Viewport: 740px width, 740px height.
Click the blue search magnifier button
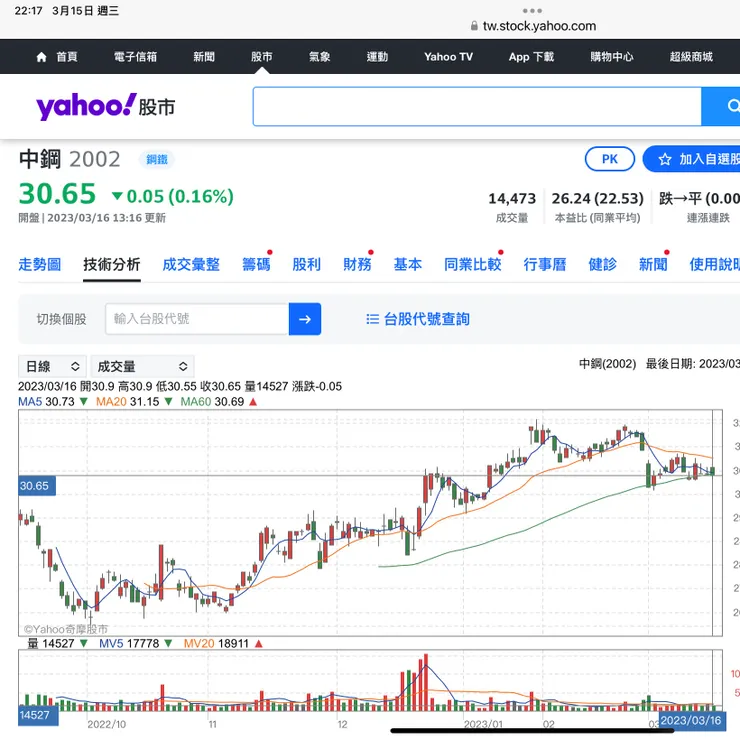[721, 106]
